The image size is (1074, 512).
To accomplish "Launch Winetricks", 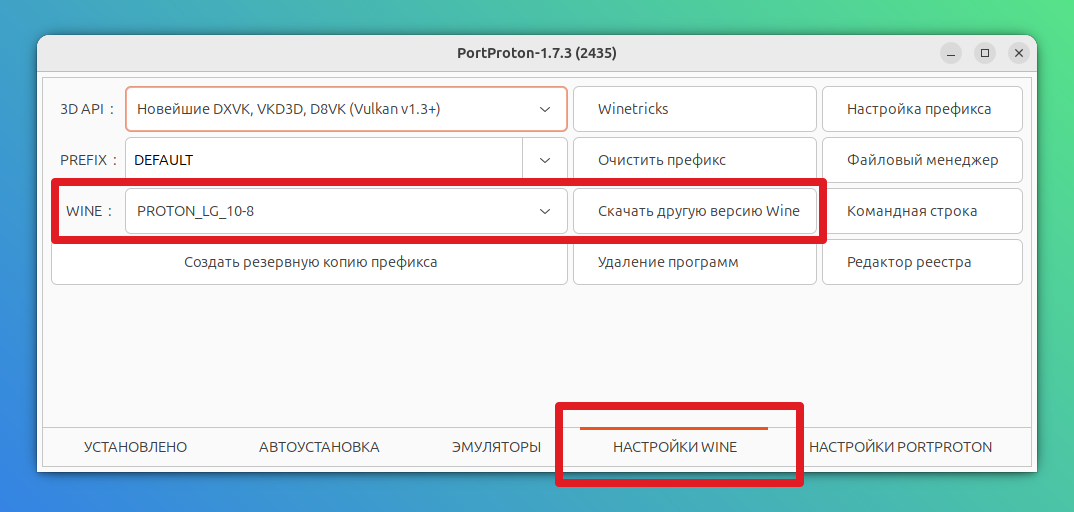I will pyautogui.click(x=695, y=109).
